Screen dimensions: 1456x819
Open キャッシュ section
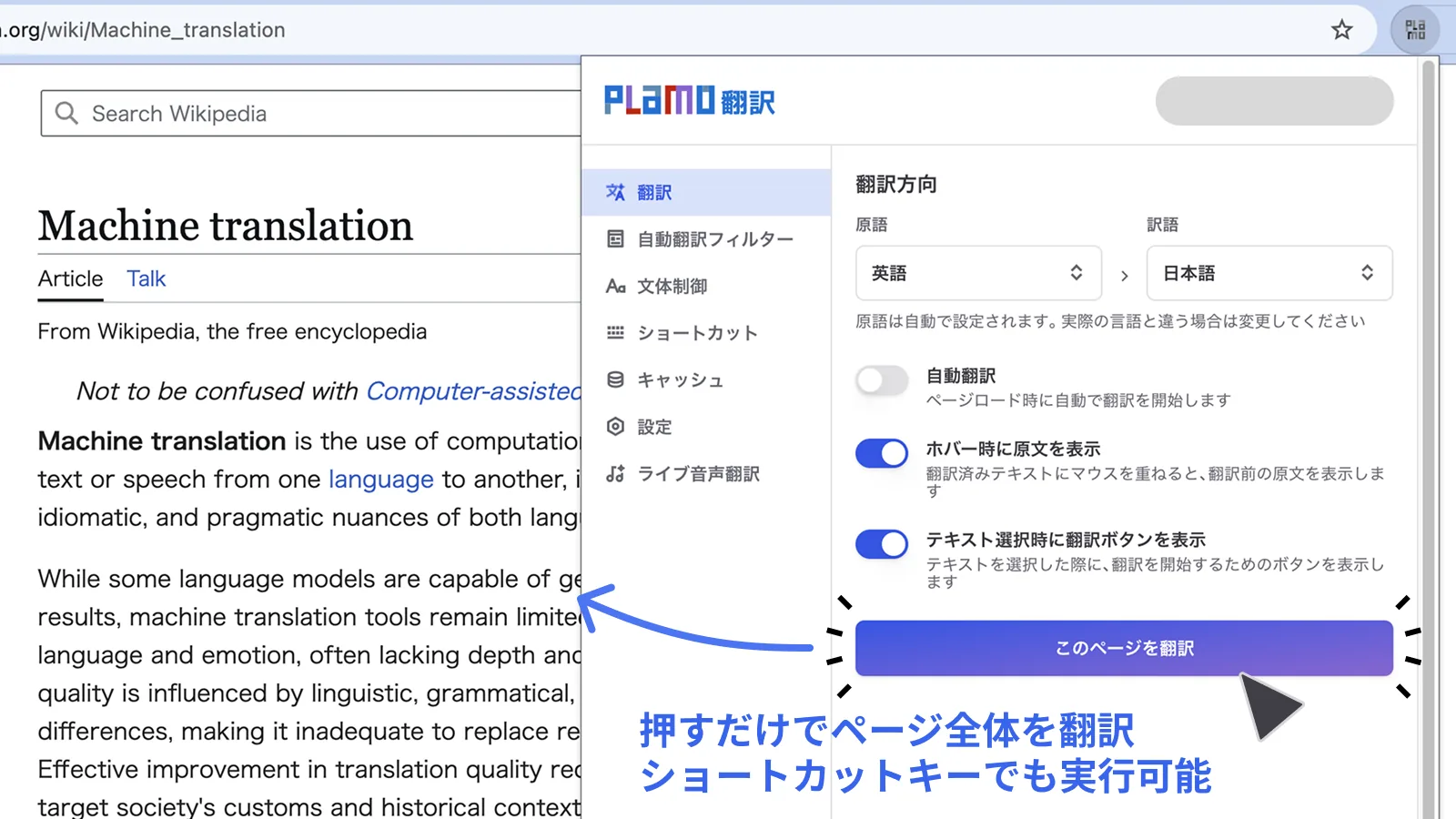tap(706, 379)
